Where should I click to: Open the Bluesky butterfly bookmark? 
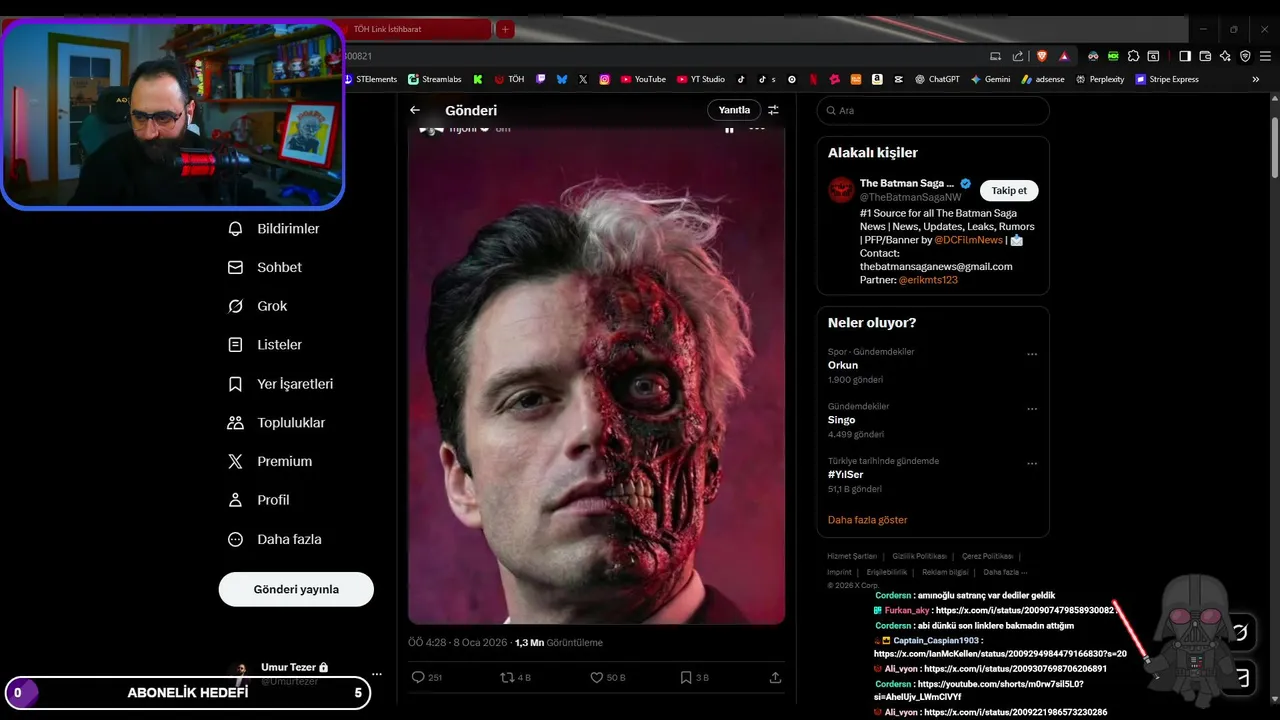(562, 79)
